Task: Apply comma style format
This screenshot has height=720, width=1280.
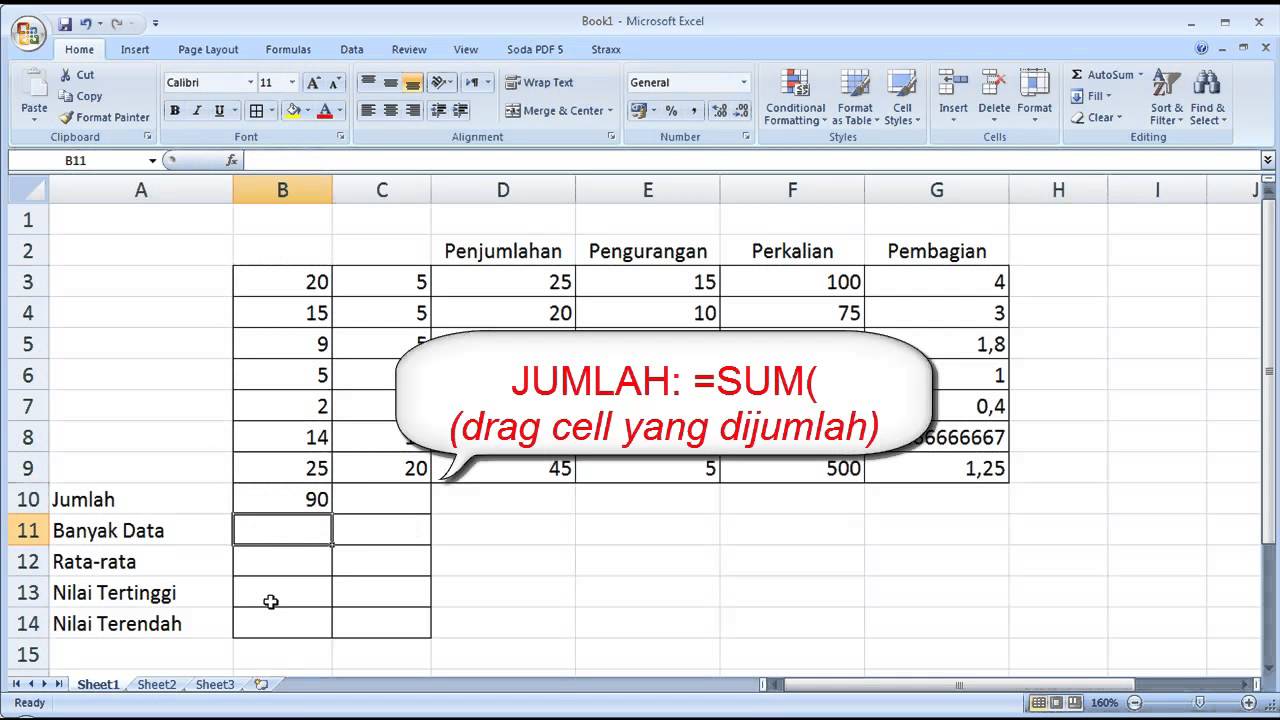Action: tap(693, 111)
